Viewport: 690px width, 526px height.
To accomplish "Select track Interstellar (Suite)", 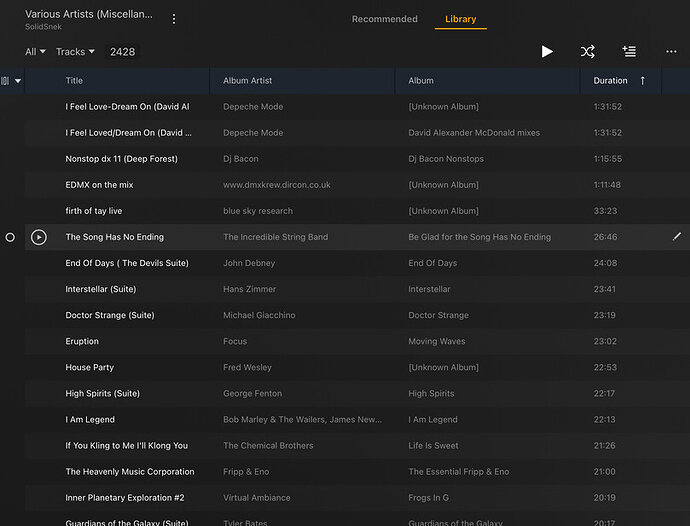I will pos(101,289).
